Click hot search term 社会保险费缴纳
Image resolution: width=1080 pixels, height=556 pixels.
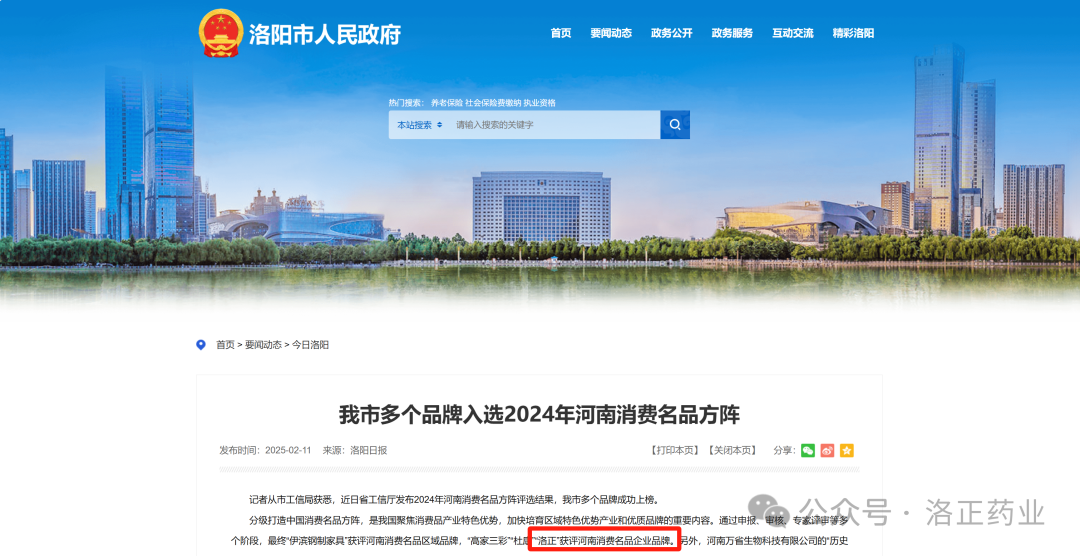(x=493, y=103)
